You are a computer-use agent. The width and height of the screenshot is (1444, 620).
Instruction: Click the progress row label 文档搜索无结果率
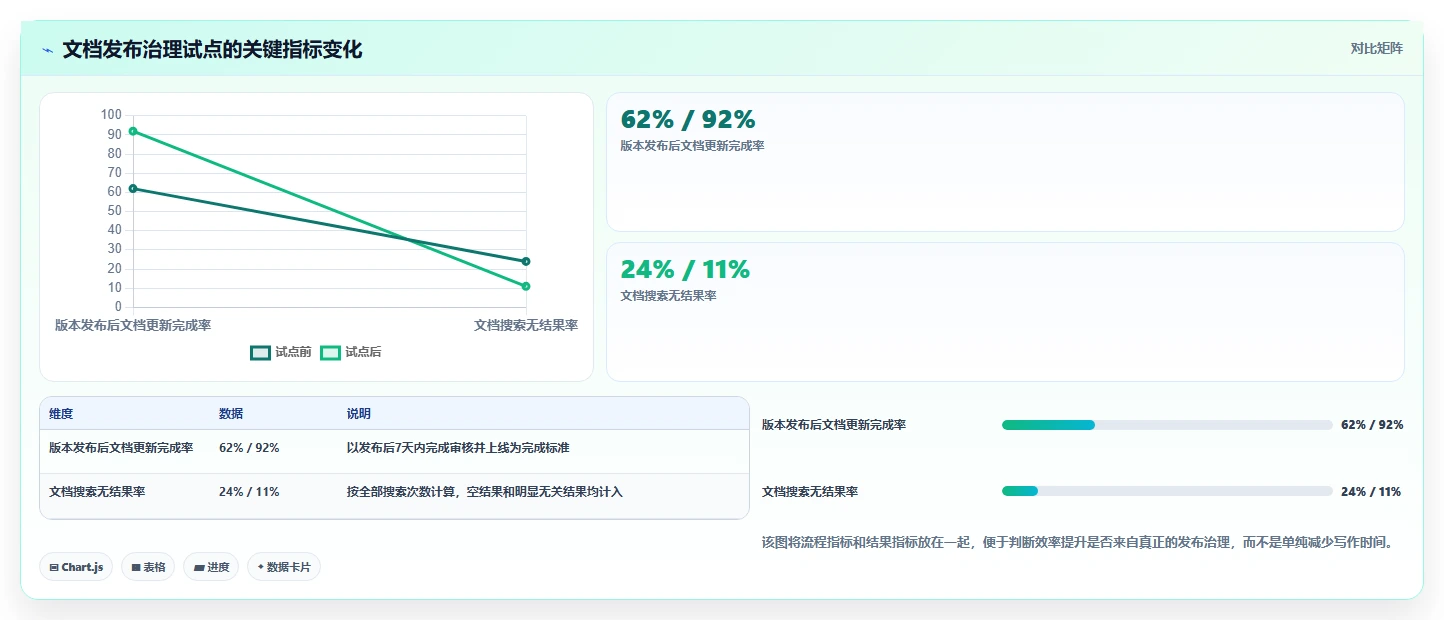(x=810, y=492)
